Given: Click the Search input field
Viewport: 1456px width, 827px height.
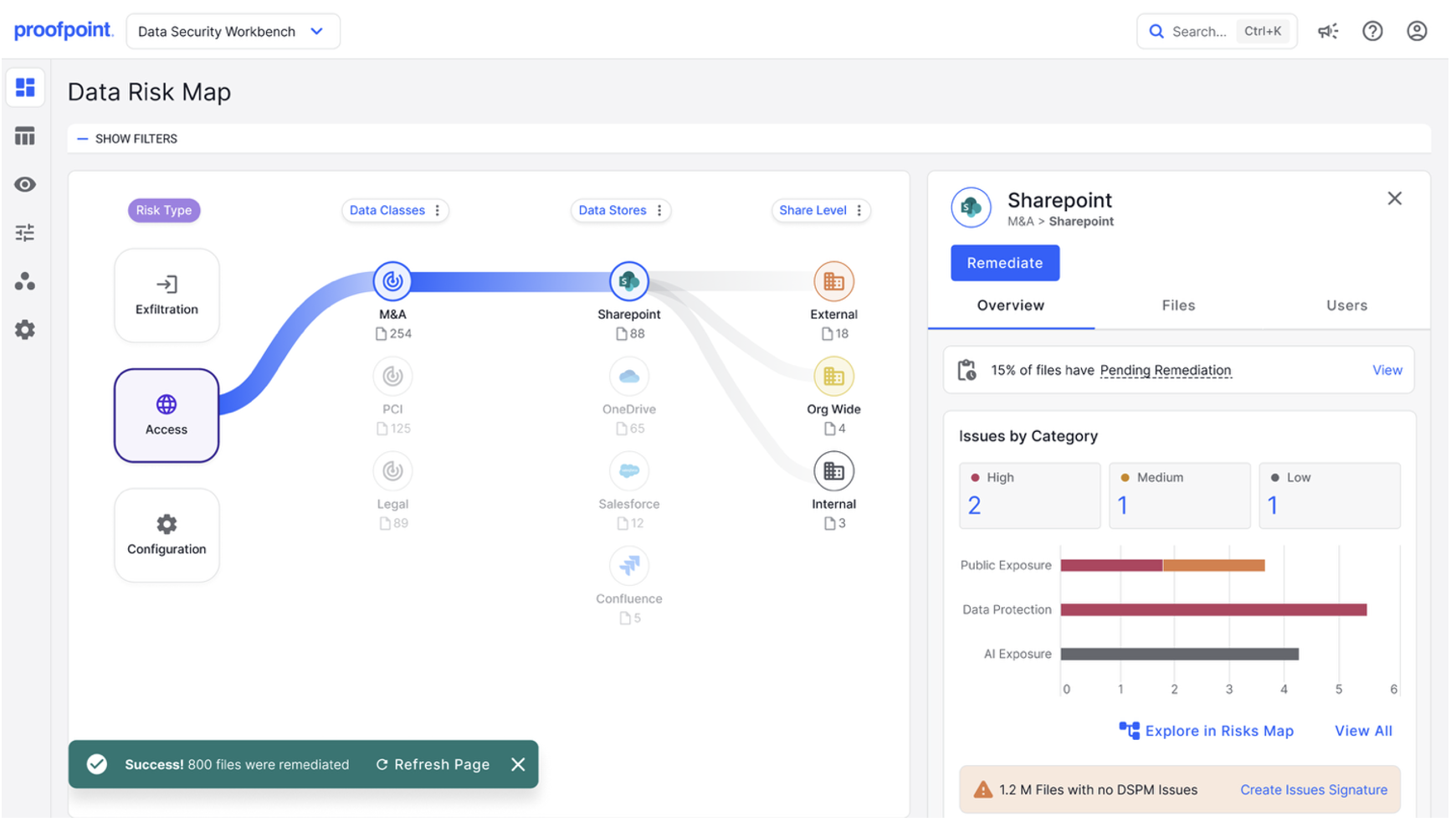Looking at the screenshot, I should pos(1198,32).
